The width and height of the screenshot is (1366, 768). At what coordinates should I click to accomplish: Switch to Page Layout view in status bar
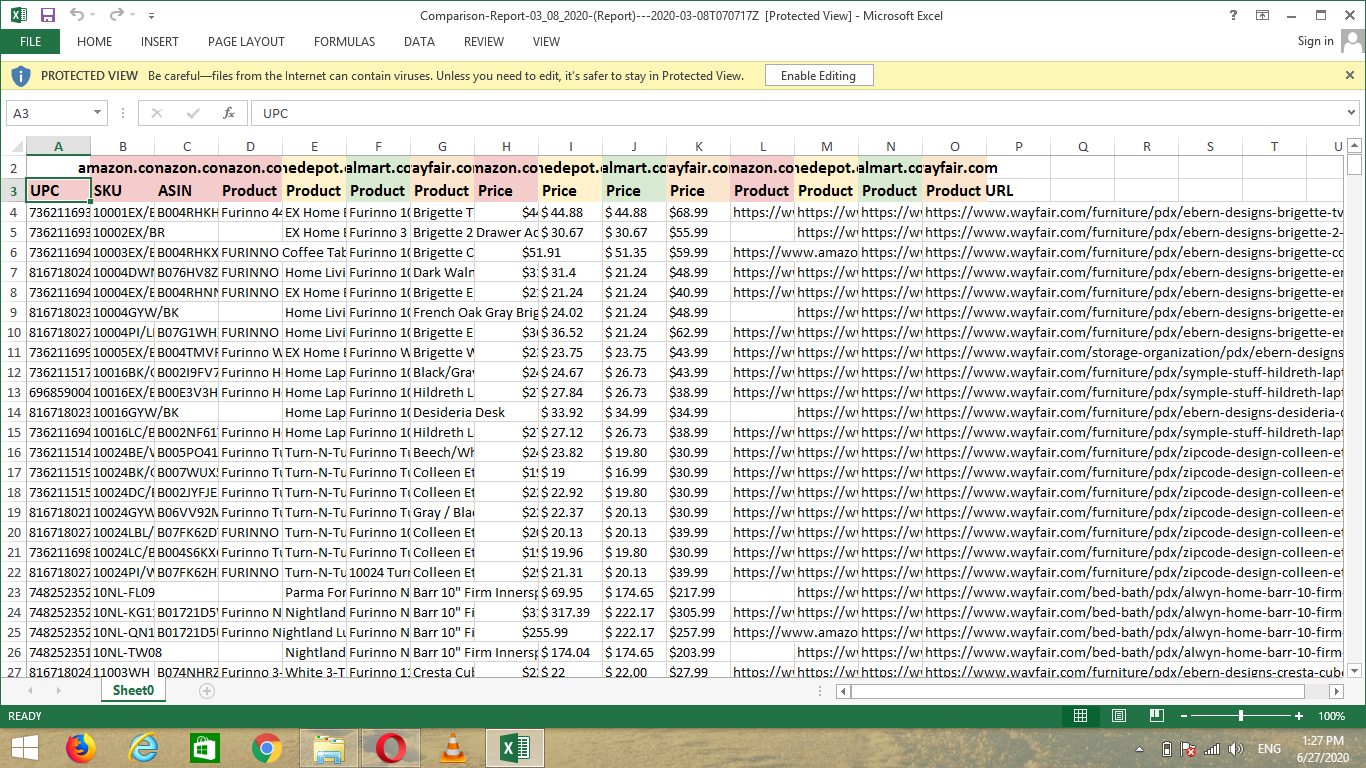click(x=1119, y=716)
